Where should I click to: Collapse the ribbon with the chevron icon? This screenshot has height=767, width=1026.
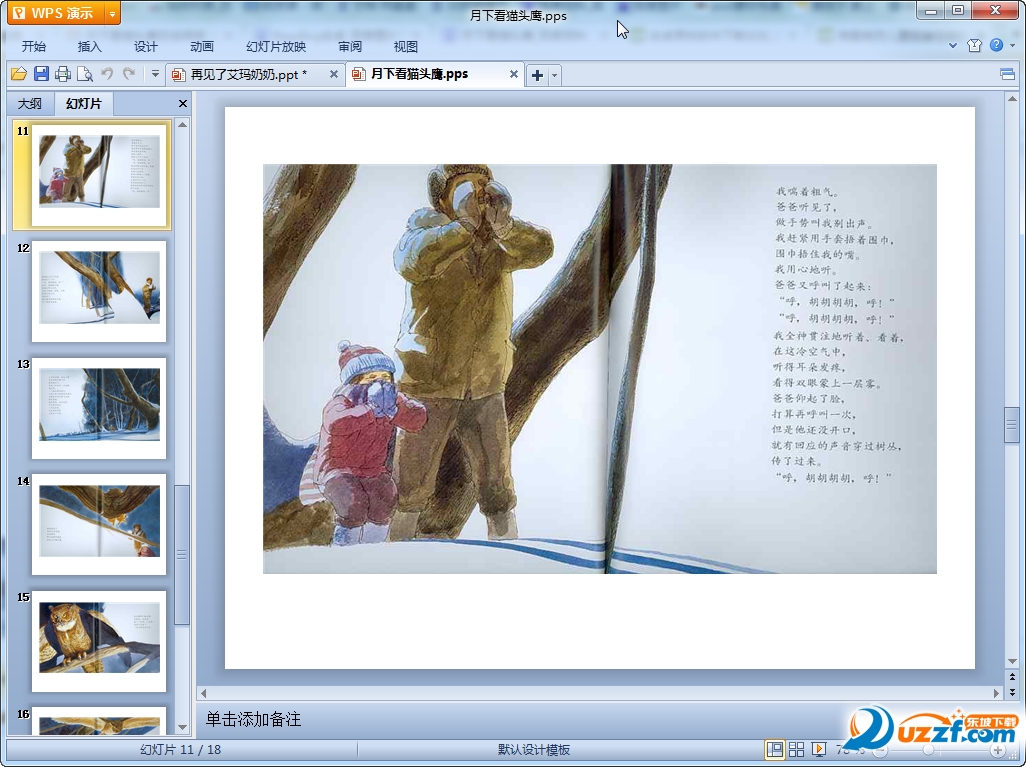click(953, 46)
